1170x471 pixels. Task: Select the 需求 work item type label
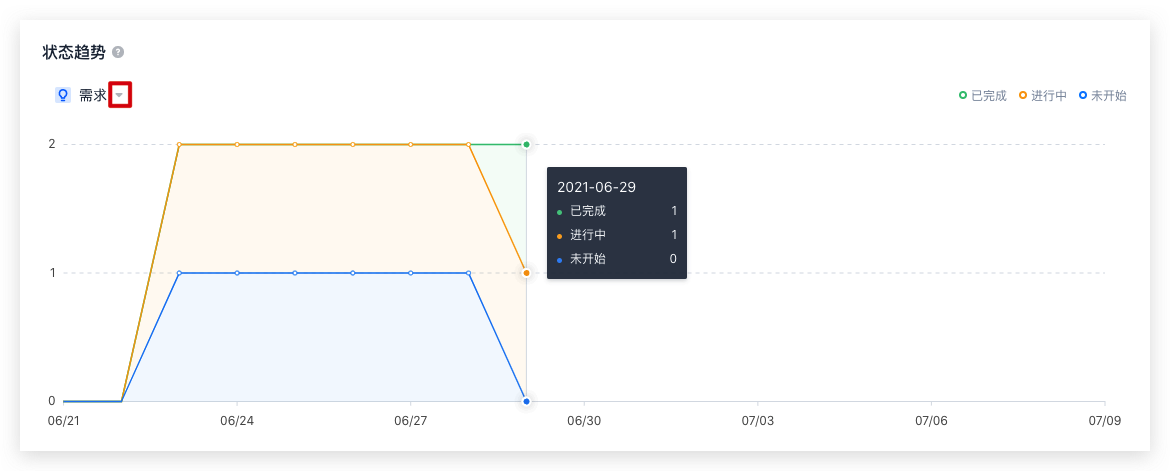[93, 96]
